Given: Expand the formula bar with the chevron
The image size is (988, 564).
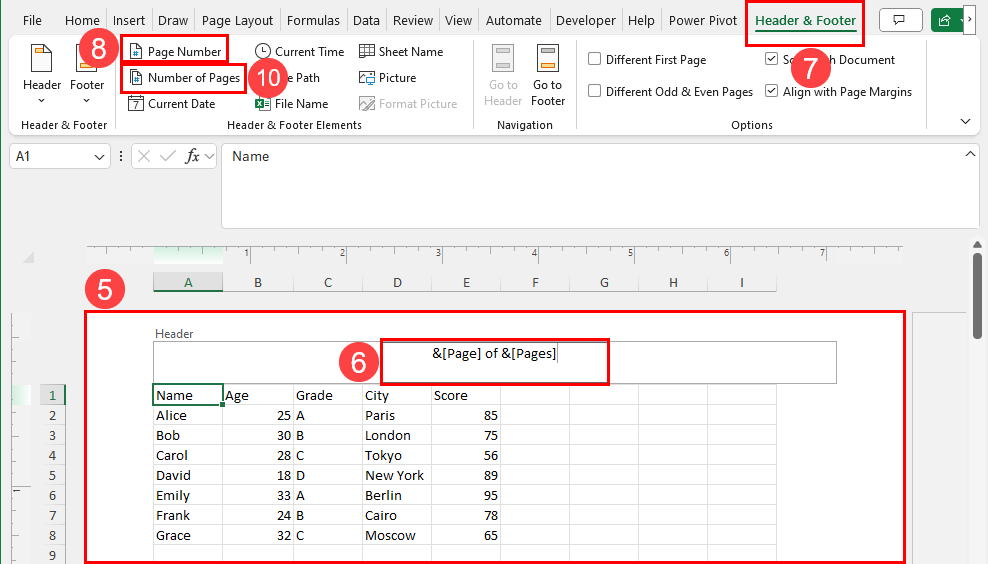Looking at the screenshot, I should click(x=970, y=154).
